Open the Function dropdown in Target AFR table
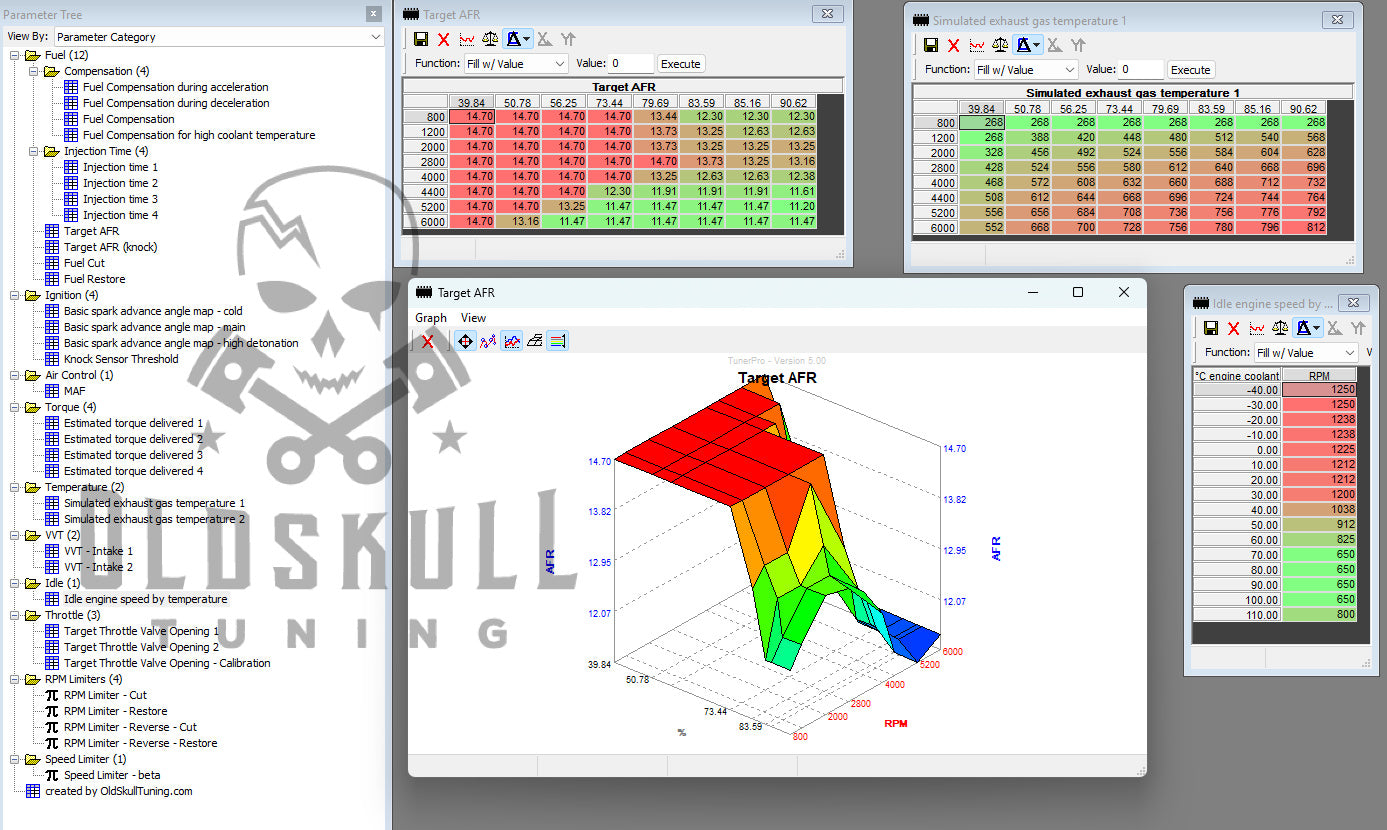 (515, 64)
